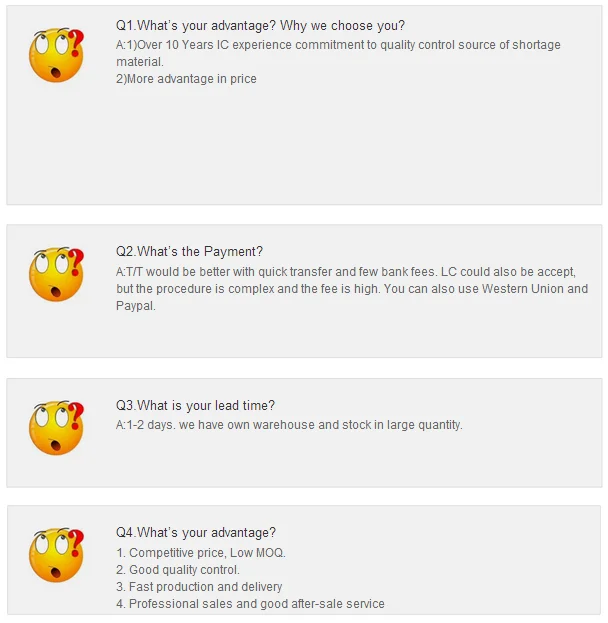Click the question-mark emoji next to Q2
The width and height of the screenshot is (608, 623).
(56, 274)
